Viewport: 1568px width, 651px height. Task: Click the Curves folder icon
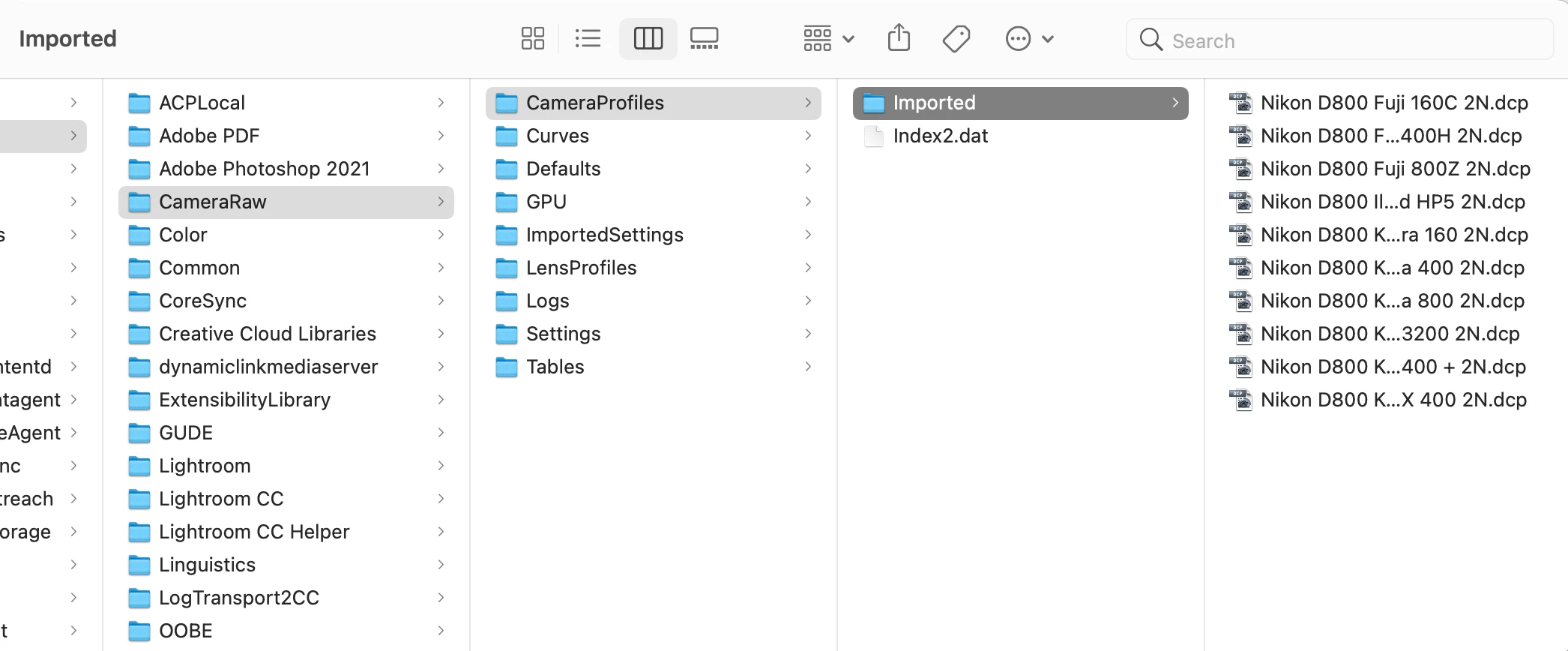(507, 136)
